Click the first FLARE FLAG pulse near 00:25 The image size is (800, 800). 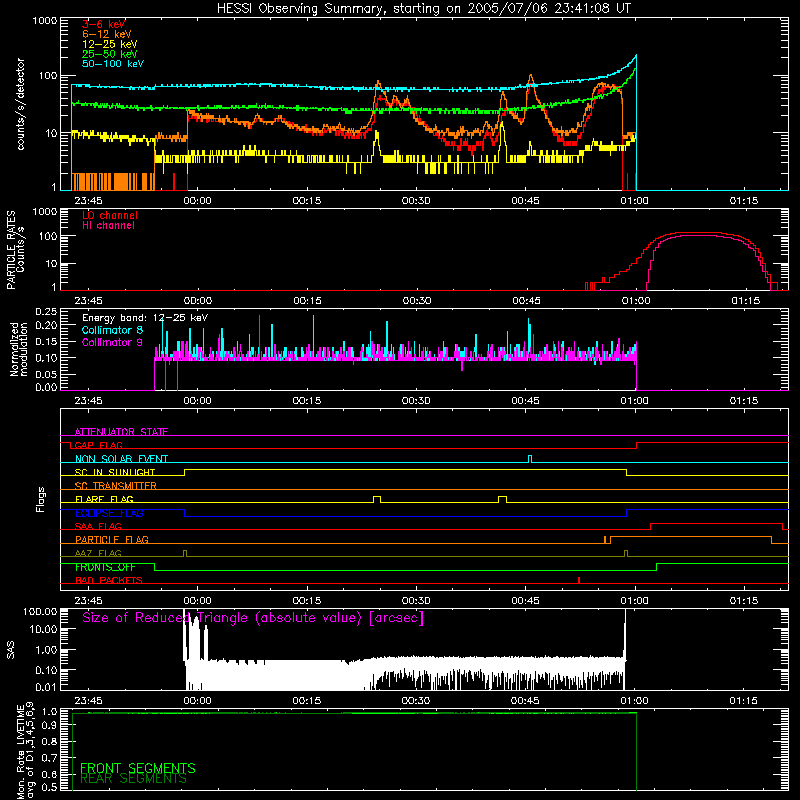pos(377,499)
